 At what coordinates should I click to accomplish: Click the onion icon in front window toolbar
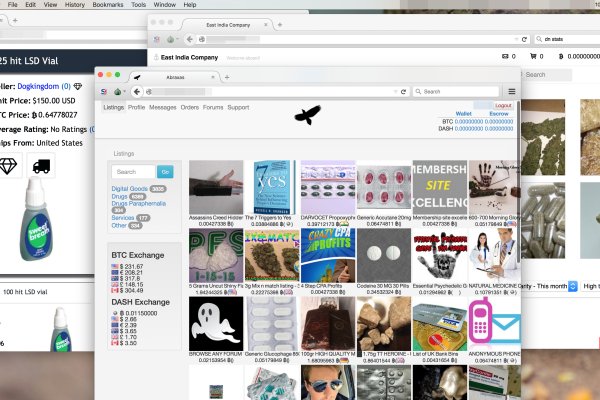click(118, 91)
